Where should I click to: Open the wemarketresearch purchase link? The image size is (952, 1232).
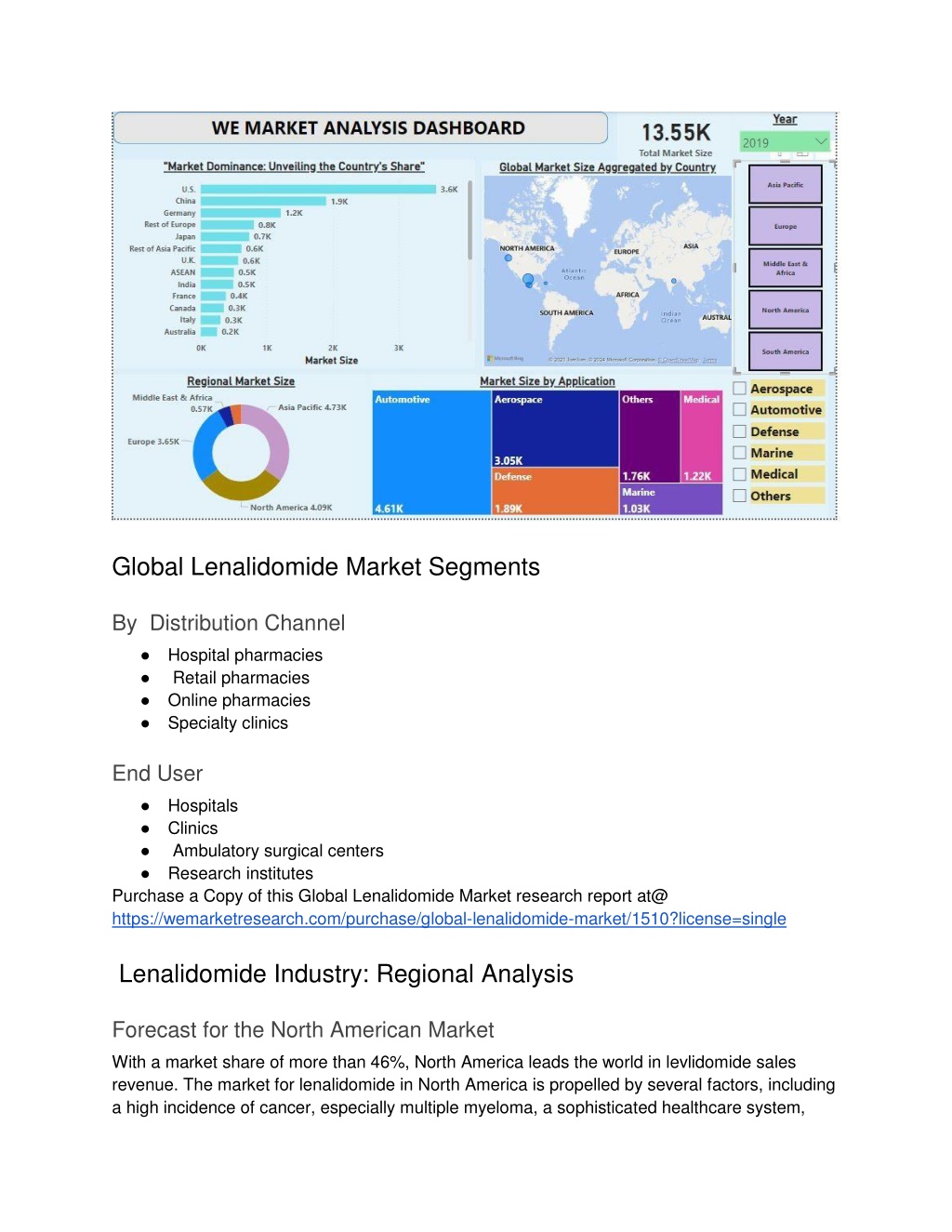pyautogui.click(x=449, y=919)
